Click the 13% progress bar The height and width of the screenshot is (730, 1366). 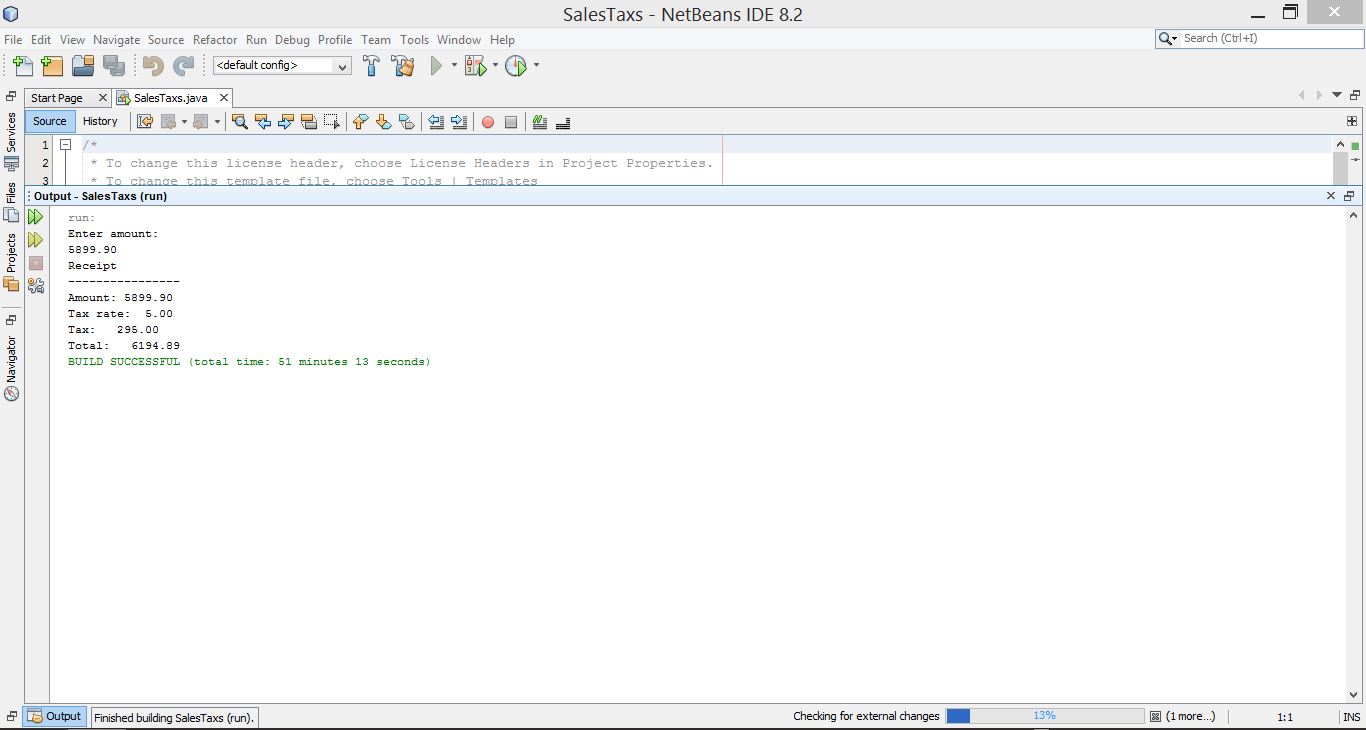tap(1044, 716)
